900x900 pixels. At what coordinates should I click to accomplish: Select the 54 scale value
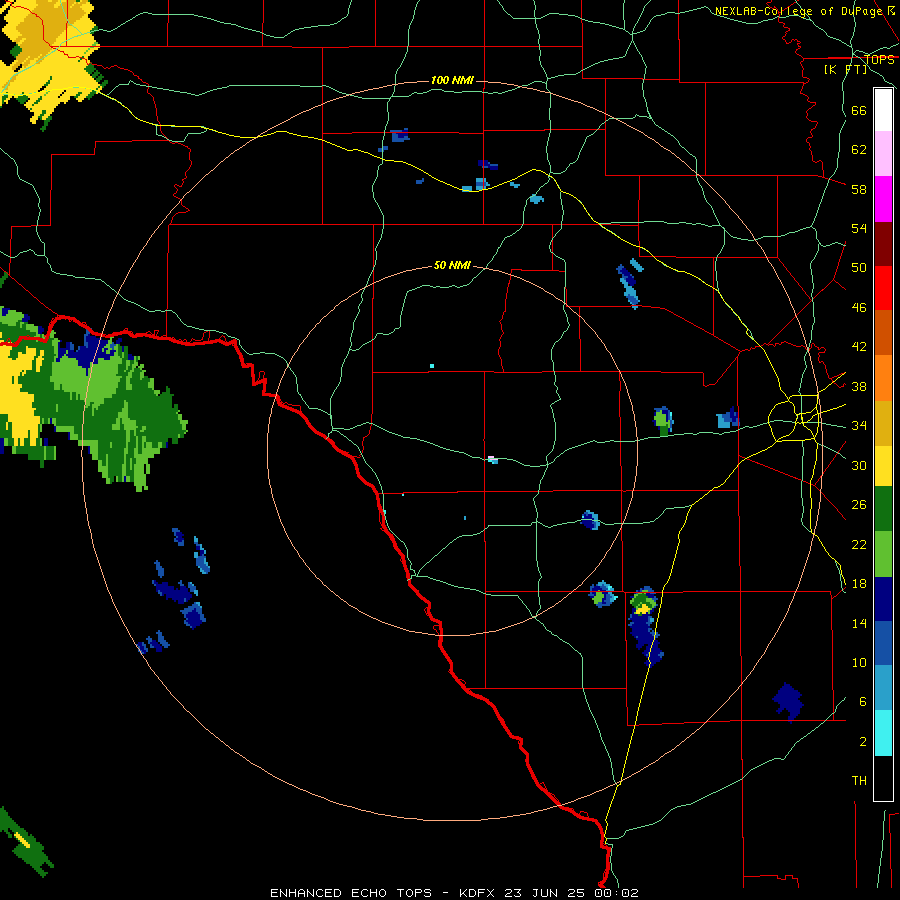(859, 228)
